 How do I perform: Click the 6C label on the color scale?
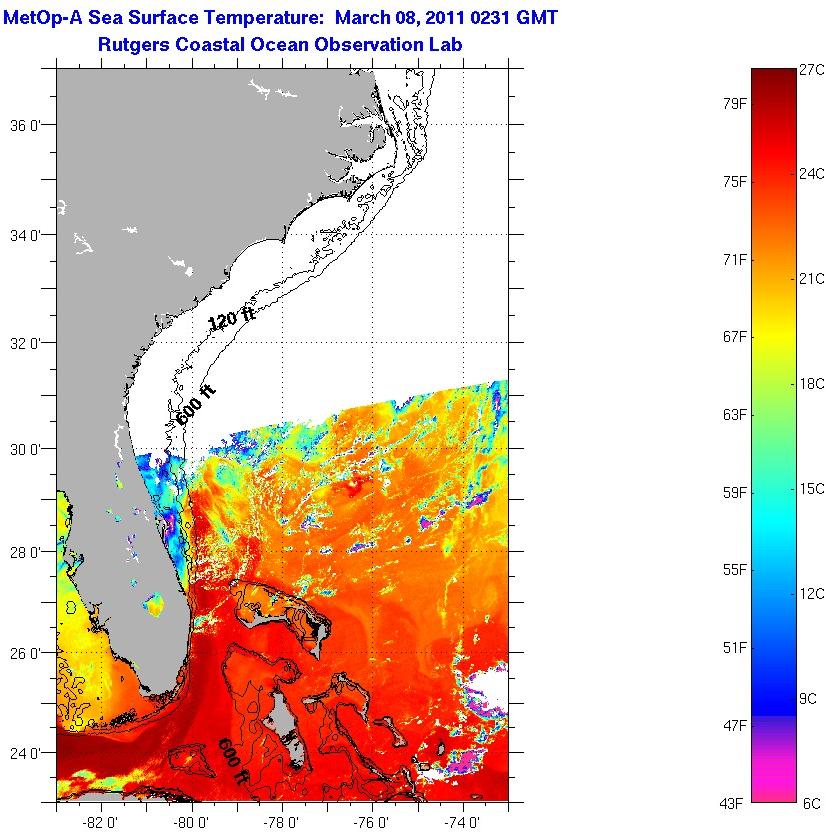point(812,803)
